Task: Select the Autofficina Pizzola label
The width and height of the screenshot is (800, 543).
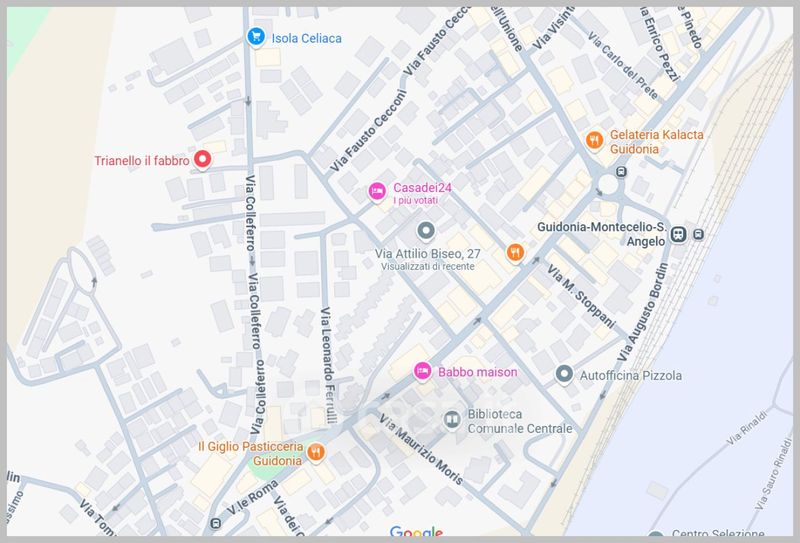Action: pos(631,376)
